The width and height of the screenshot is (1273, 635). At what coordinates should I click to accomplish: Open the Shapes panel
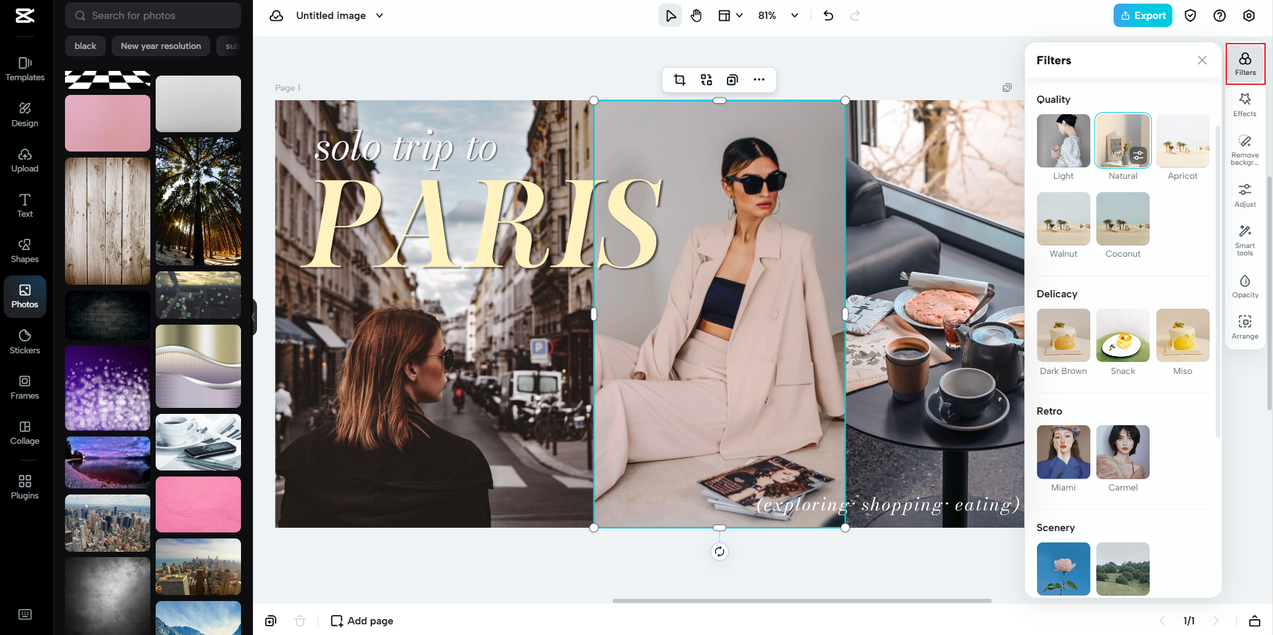25,250
